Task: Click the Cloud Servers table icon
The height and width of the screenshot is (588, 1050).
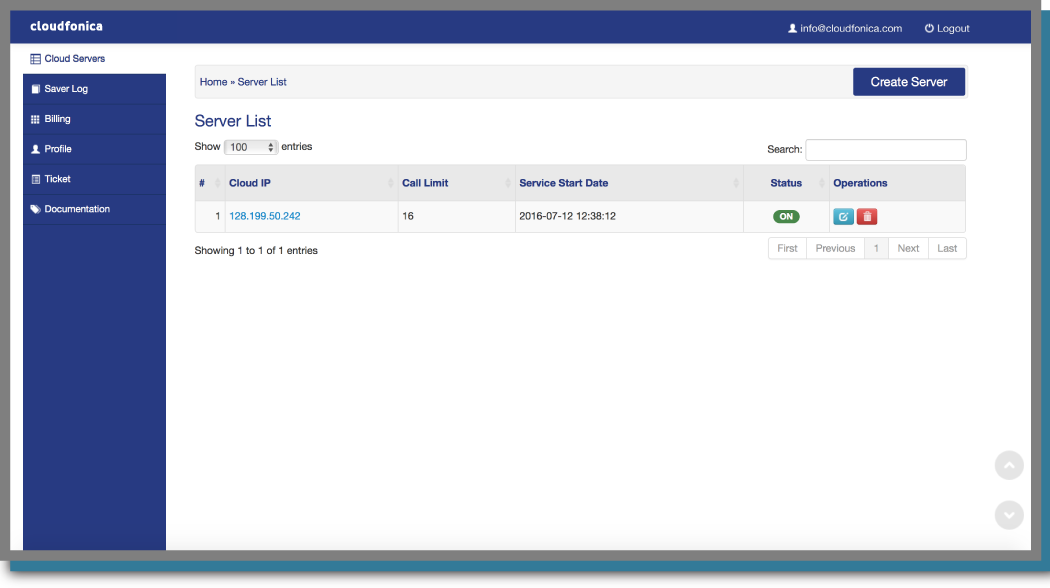Action: pyautogui.click(x=35, y=59)
